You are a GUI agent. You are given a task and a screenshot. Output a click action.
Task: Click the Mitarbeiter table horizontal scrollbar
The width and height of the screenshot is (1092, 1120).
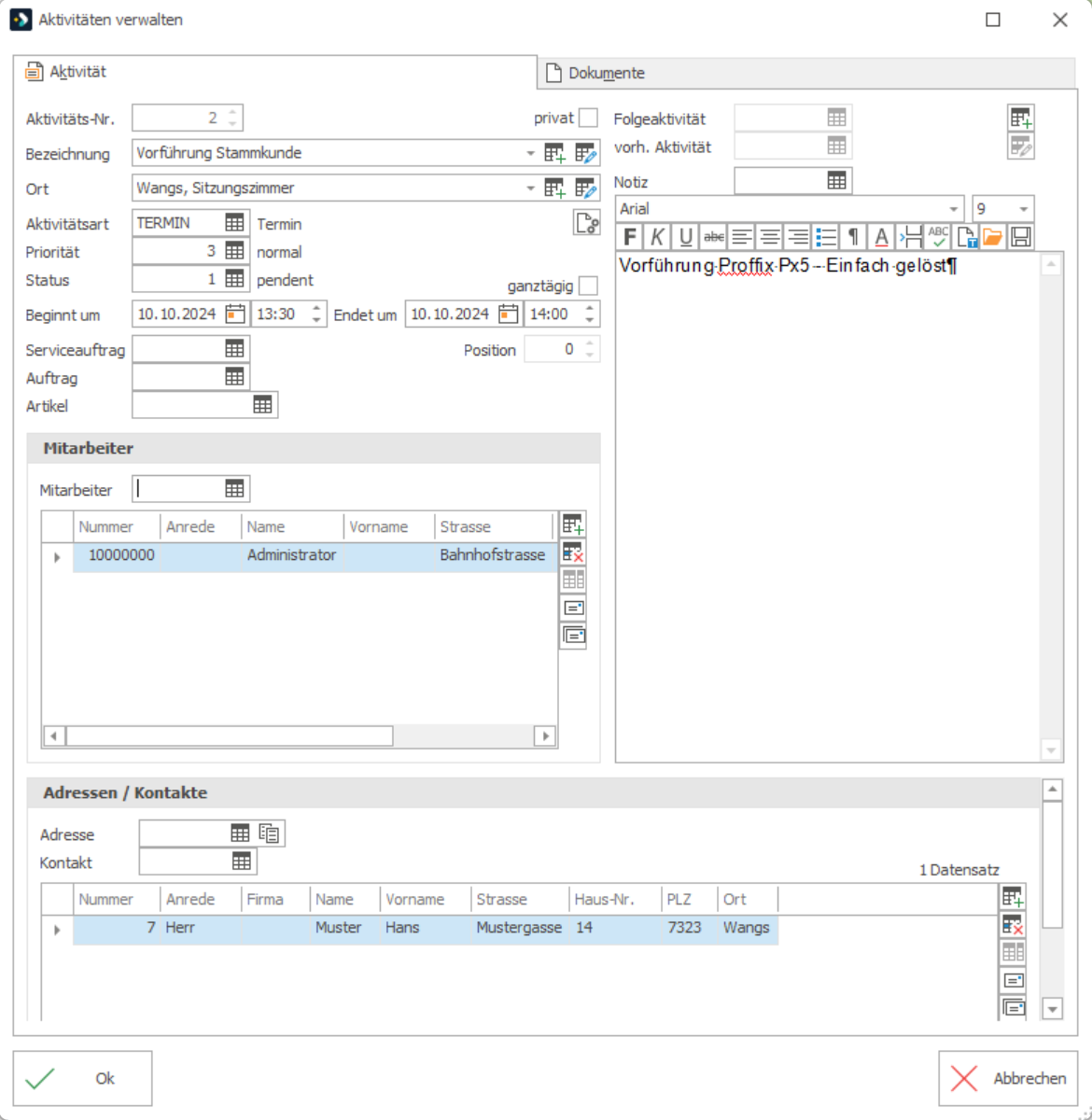pyautogui.click(x=230, y=736)
